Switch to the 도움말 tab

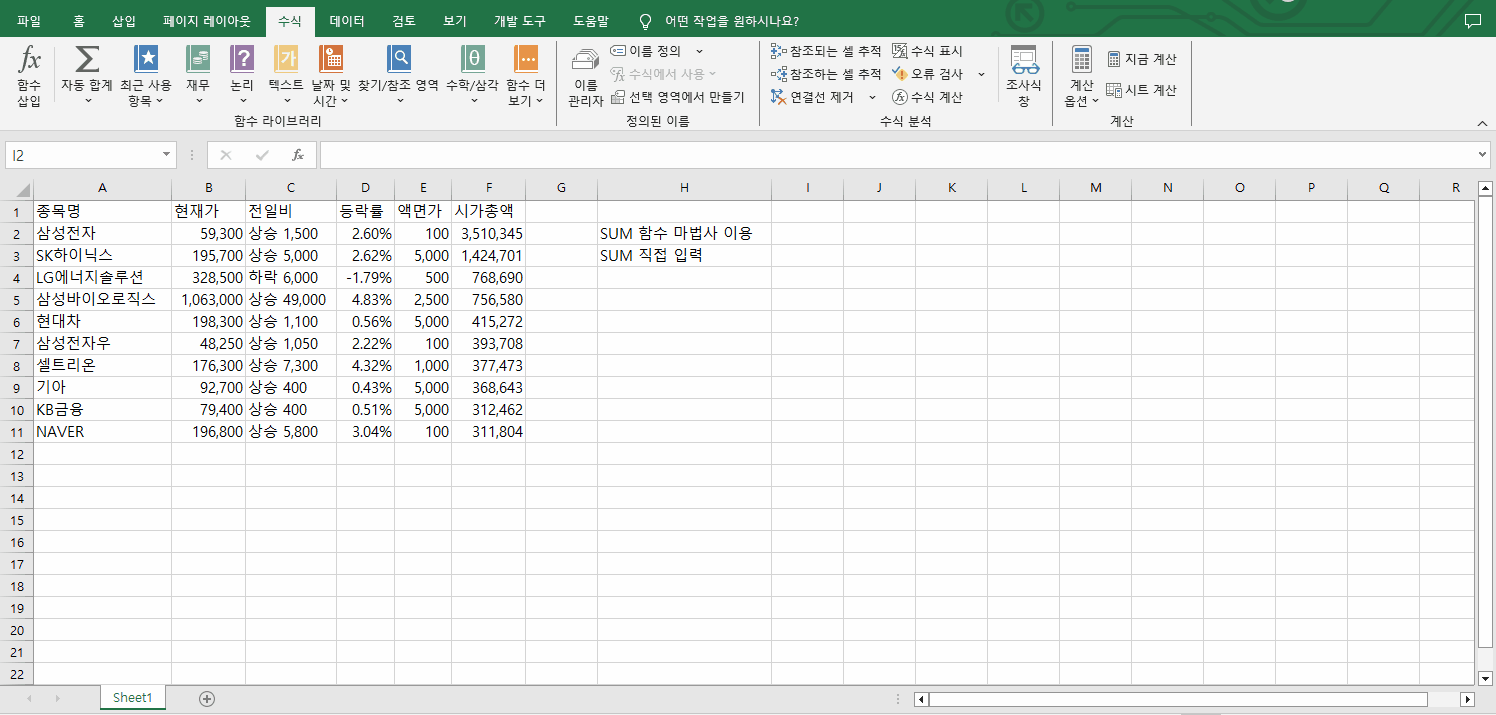point(591,21)
